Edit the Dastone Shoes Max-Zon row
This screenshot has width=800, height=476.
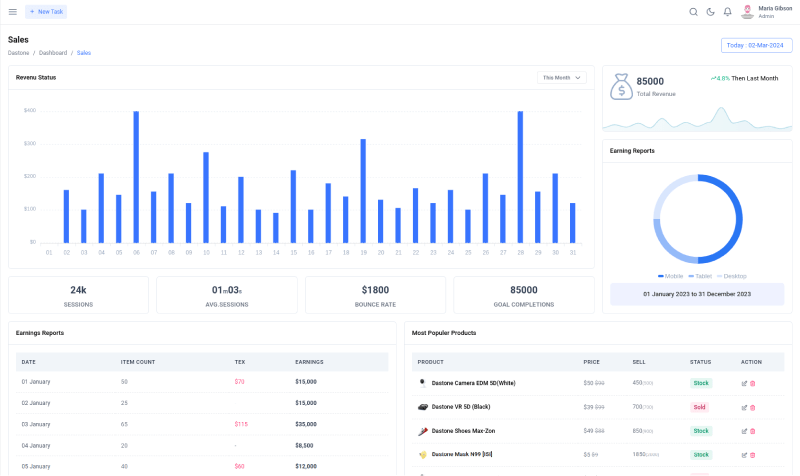744,431
